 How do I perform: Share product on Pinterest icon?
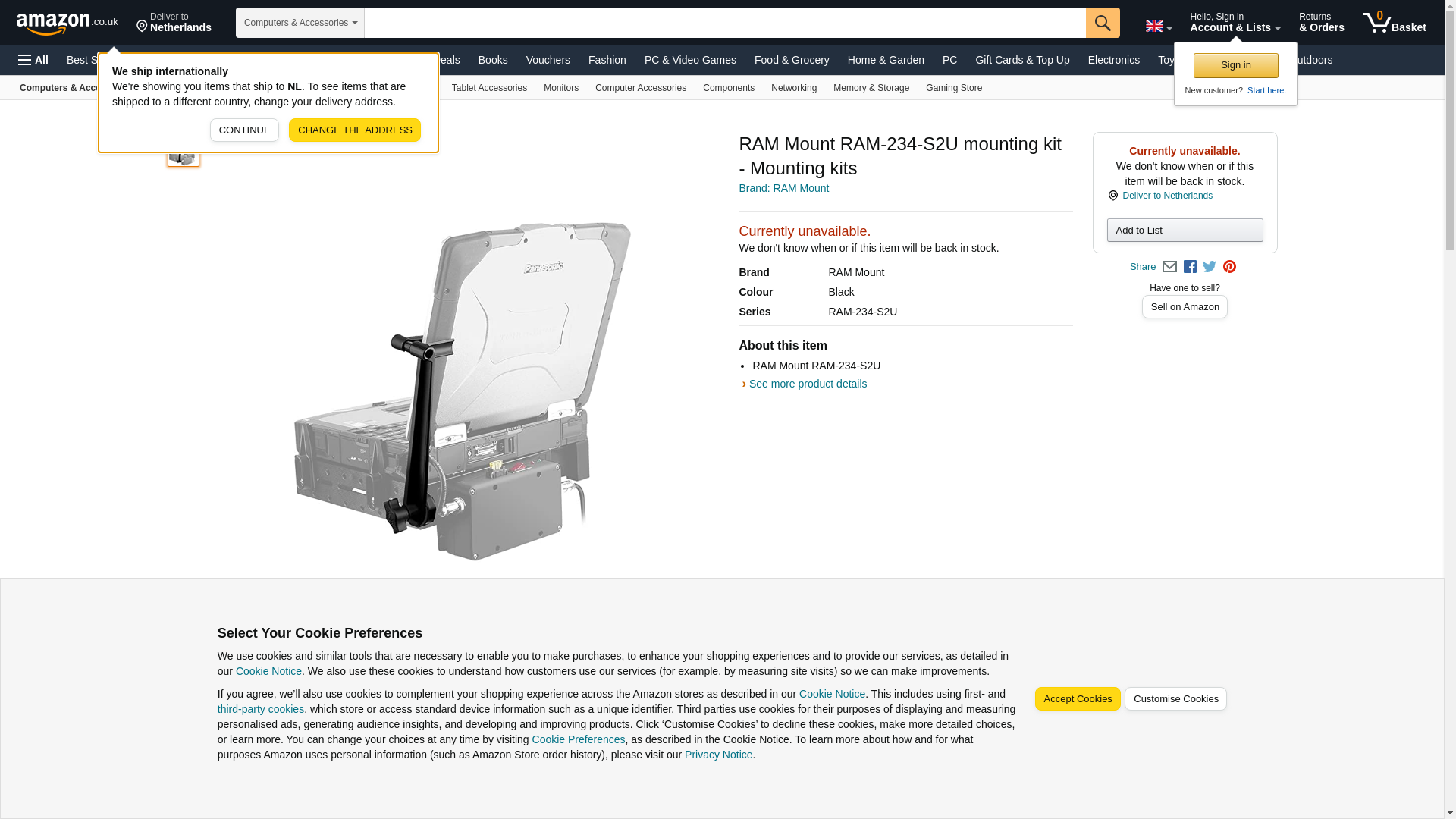click(1229, 267)
